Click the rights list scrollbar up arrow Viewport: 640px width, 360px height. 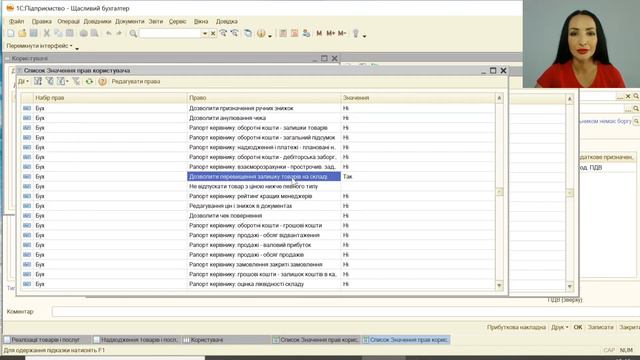[499, 98]
